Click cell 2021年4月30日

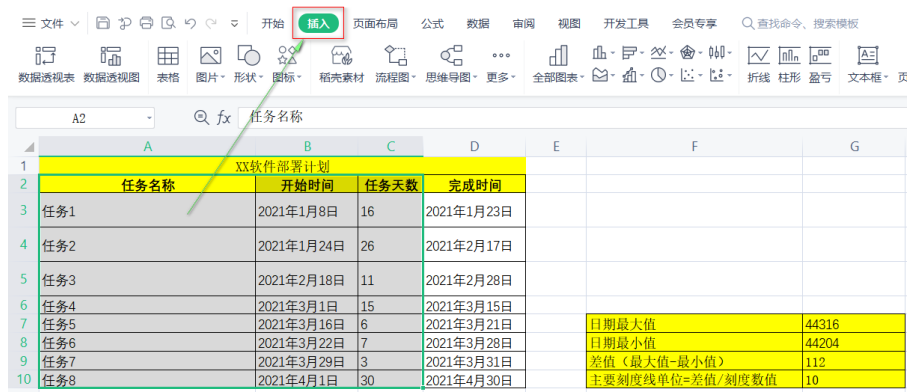click(x=475, y=381)
